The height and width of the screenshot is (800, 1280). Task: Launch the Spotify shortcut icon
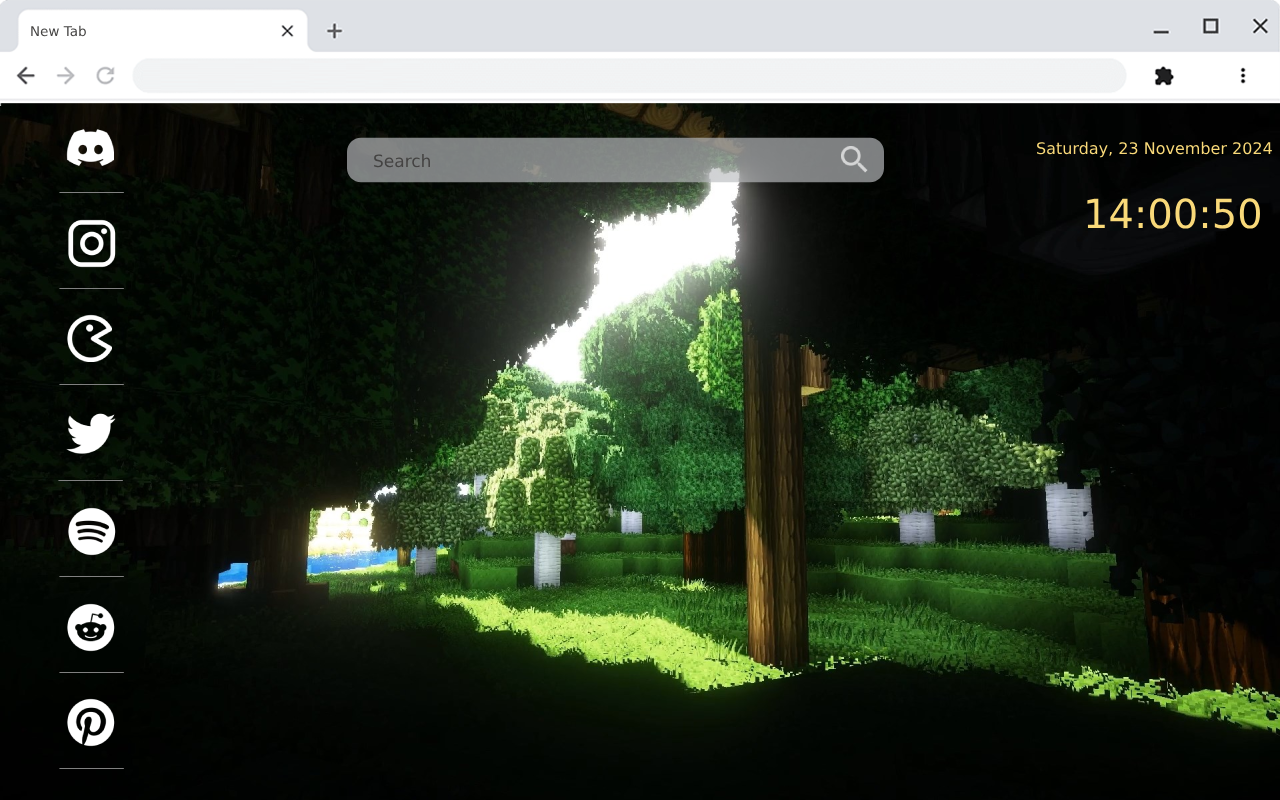pyautogui.click(x=91, y=531)
